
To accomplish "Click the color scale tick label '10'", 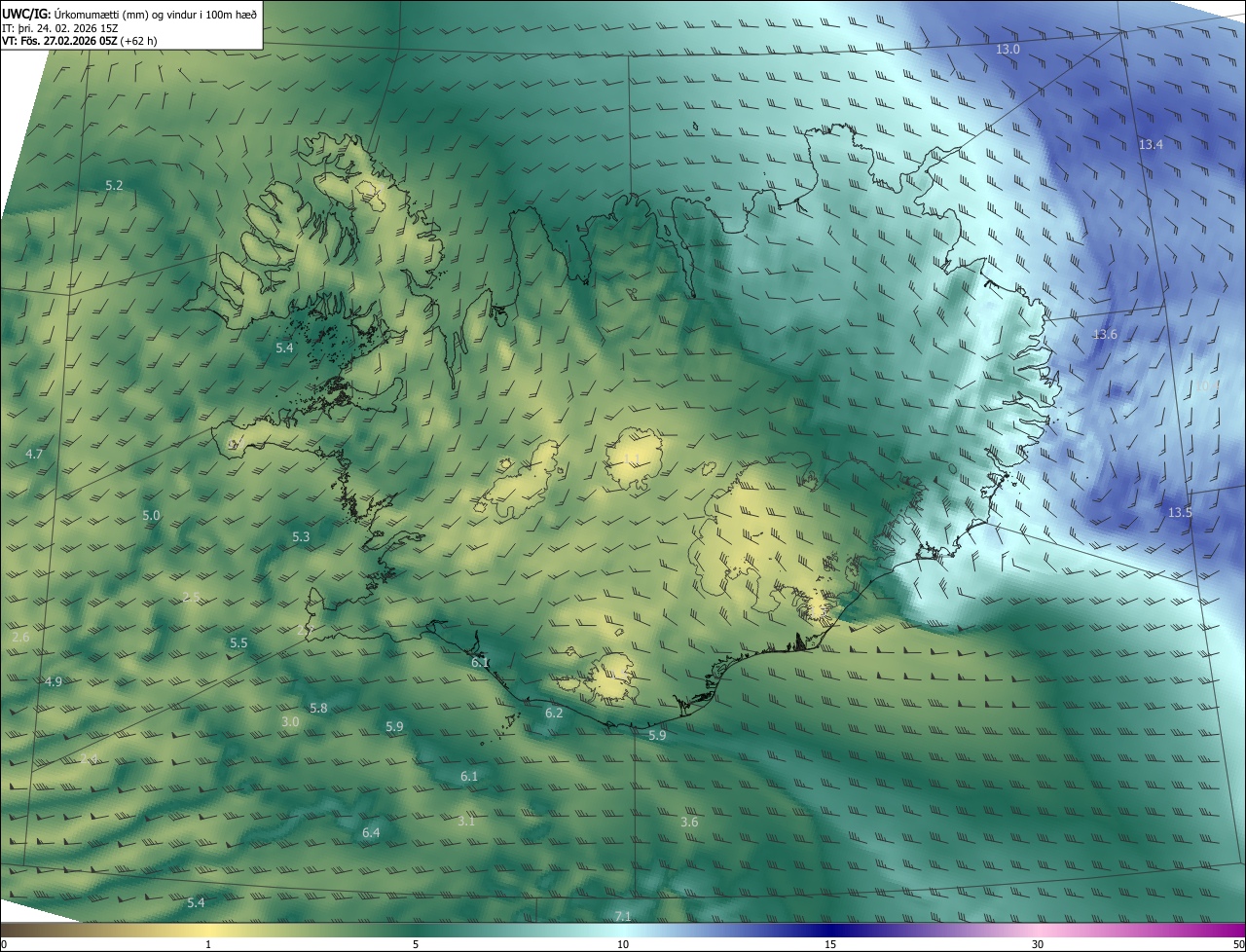I will (623, 944).
